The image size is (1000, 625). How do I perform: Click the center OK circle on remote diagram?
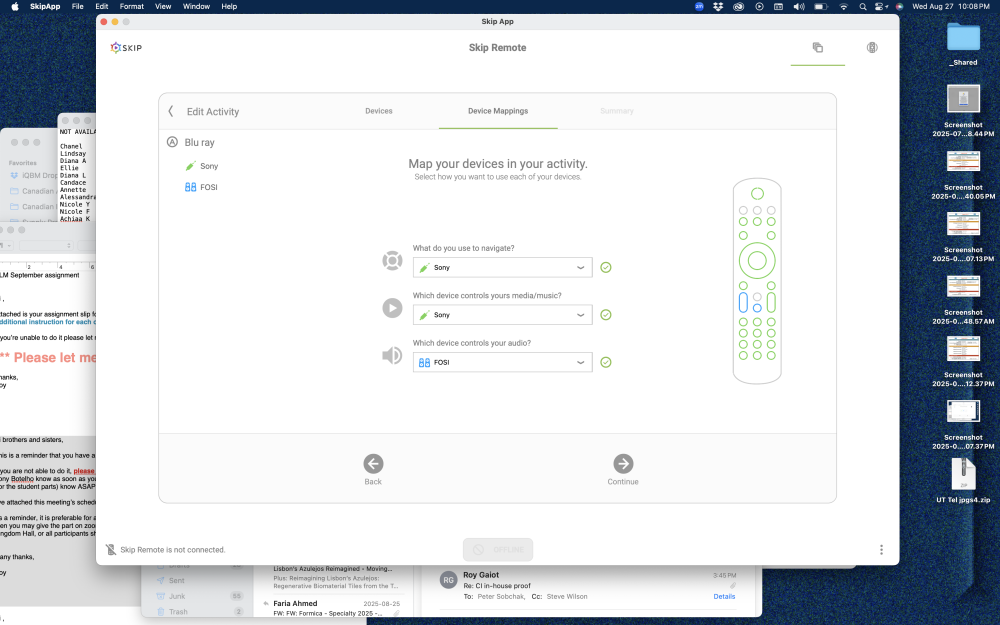point(757,260)
